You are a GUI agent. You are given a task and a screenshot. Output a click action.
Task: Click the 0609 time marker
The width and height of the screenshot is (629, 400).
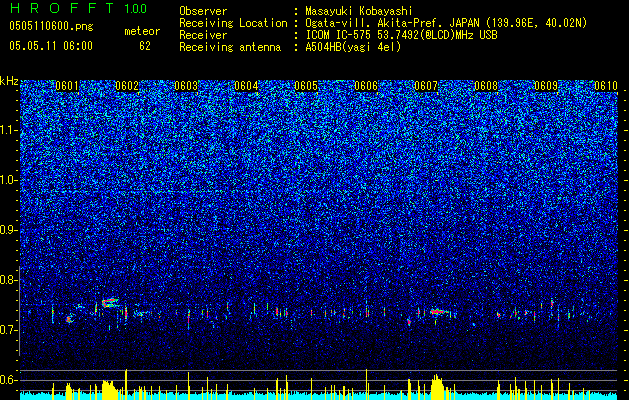(546, 86)
